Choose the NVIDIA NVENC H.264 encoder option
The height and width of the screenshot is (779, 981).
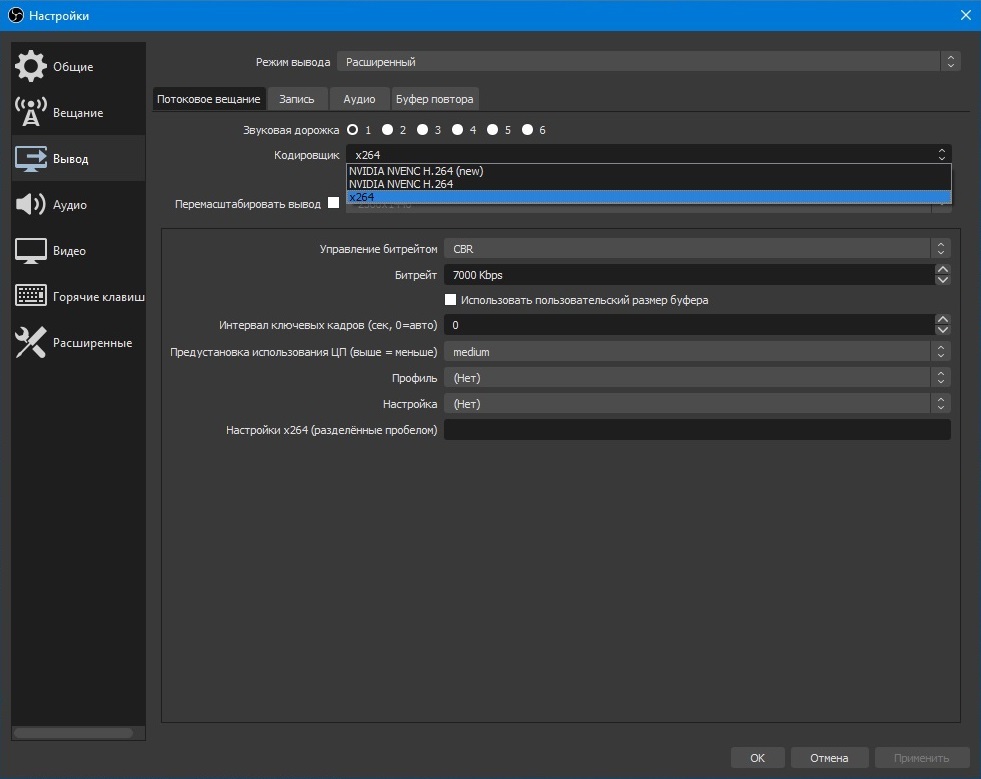coord(648,184)
